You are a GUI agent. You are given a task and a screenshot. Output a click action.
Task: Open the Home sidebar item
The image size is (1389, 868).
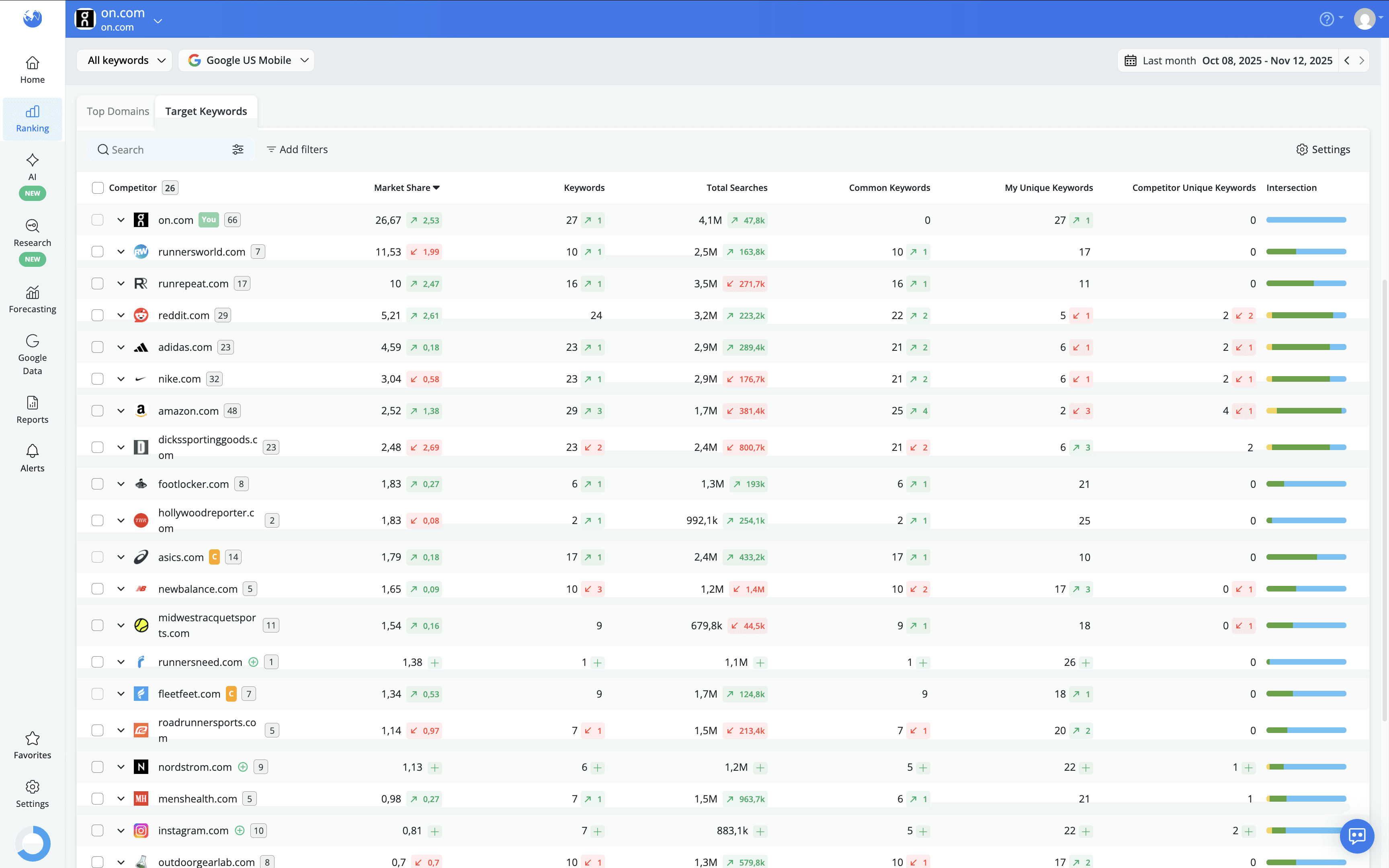[x=32, y=70]
